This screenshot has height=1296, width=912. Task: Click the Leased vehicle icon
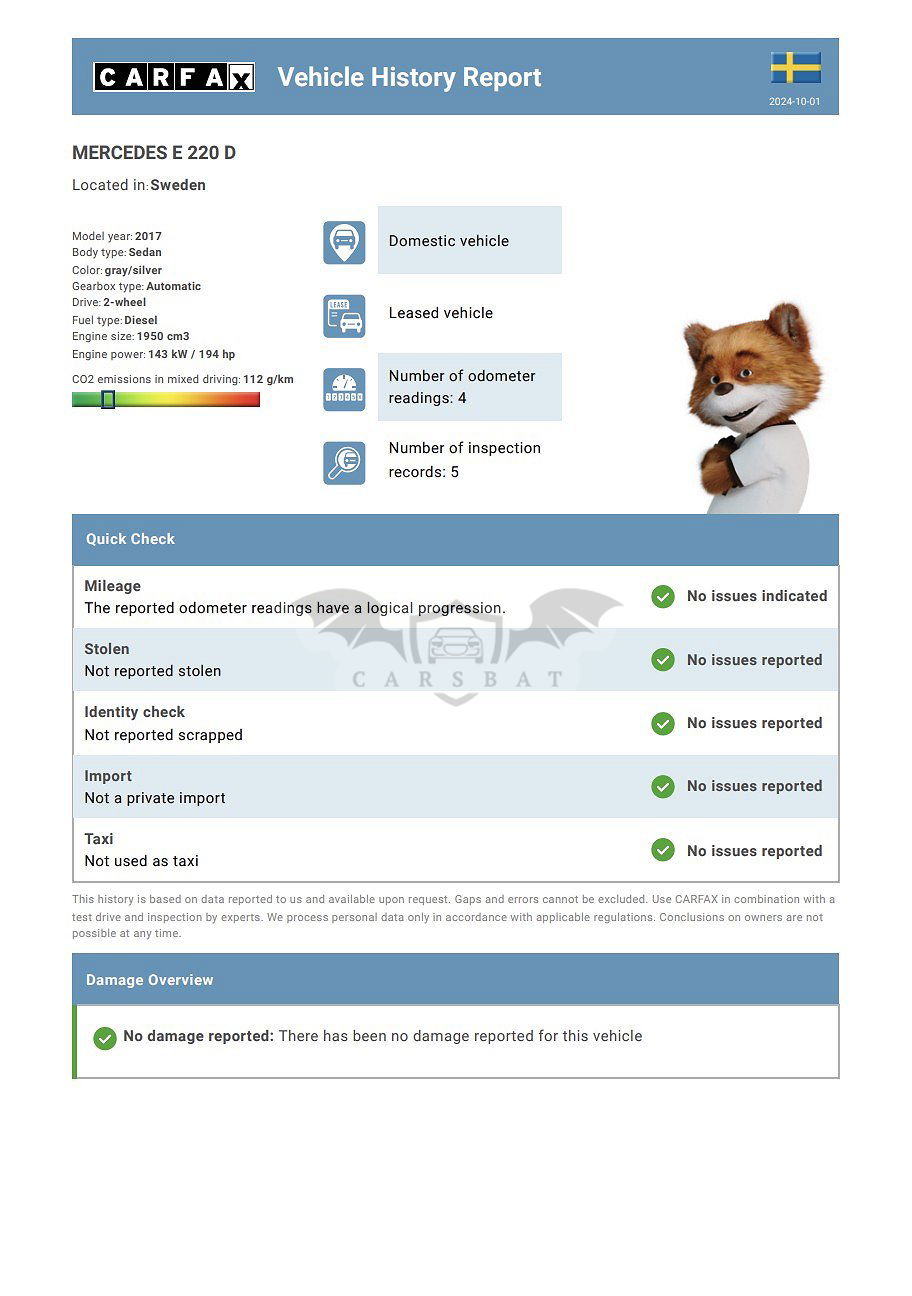(344, 315)
